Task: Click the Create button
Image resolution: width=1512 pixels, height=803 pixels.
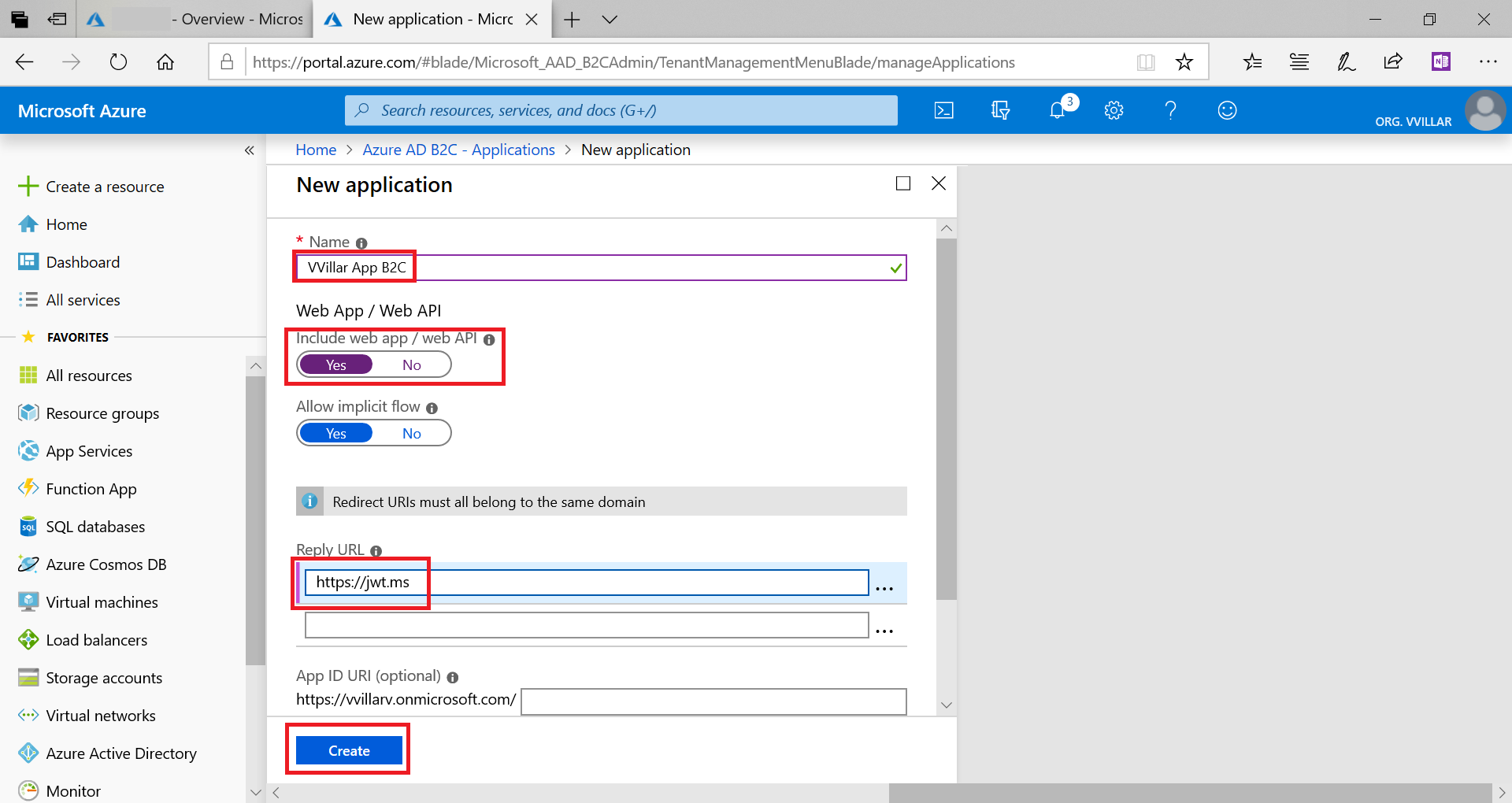Action: point(348,749)
